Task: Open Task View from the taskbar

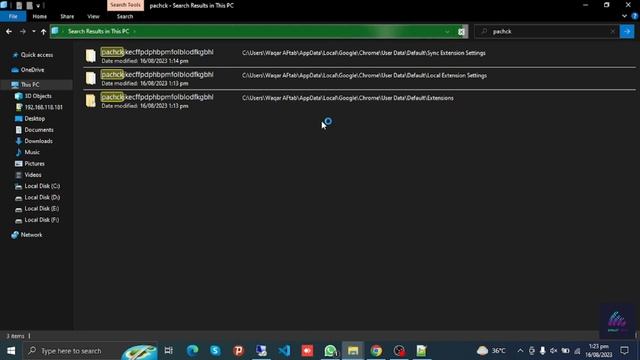Action: pyautogui.click(x=169, y=351)
